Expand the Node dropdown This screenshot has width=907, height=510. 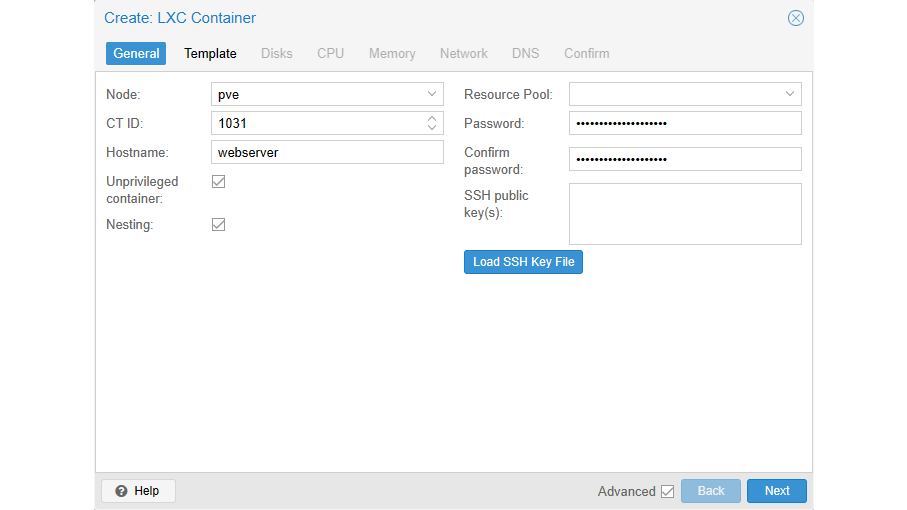click(x=432, y=94)
